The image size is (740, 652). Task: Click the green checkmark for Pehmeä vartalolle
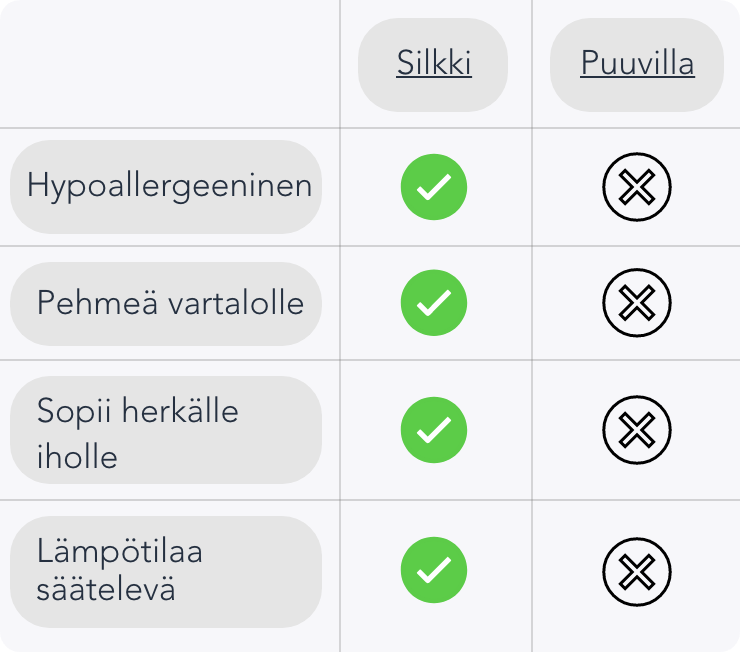click(434, 302)
